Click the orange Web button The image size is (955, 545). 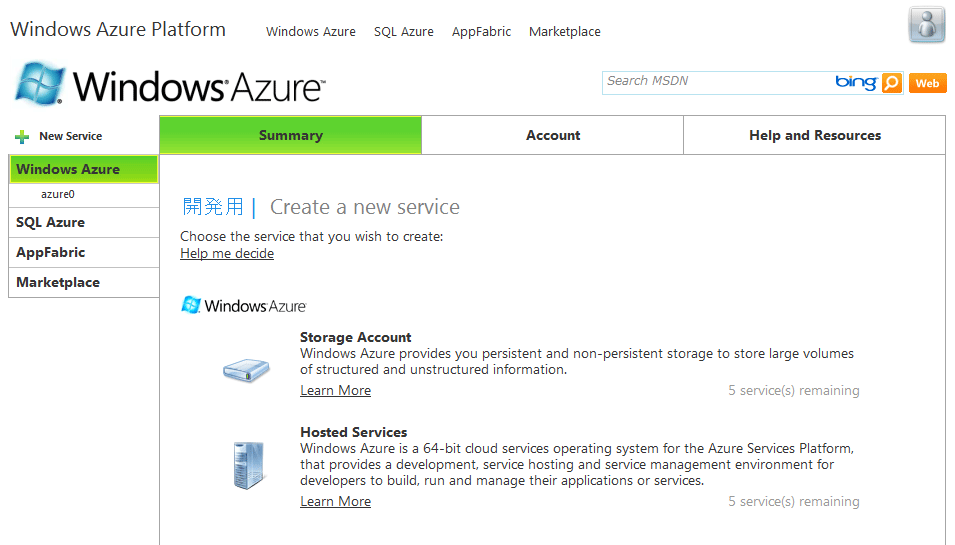coord(927,83)
